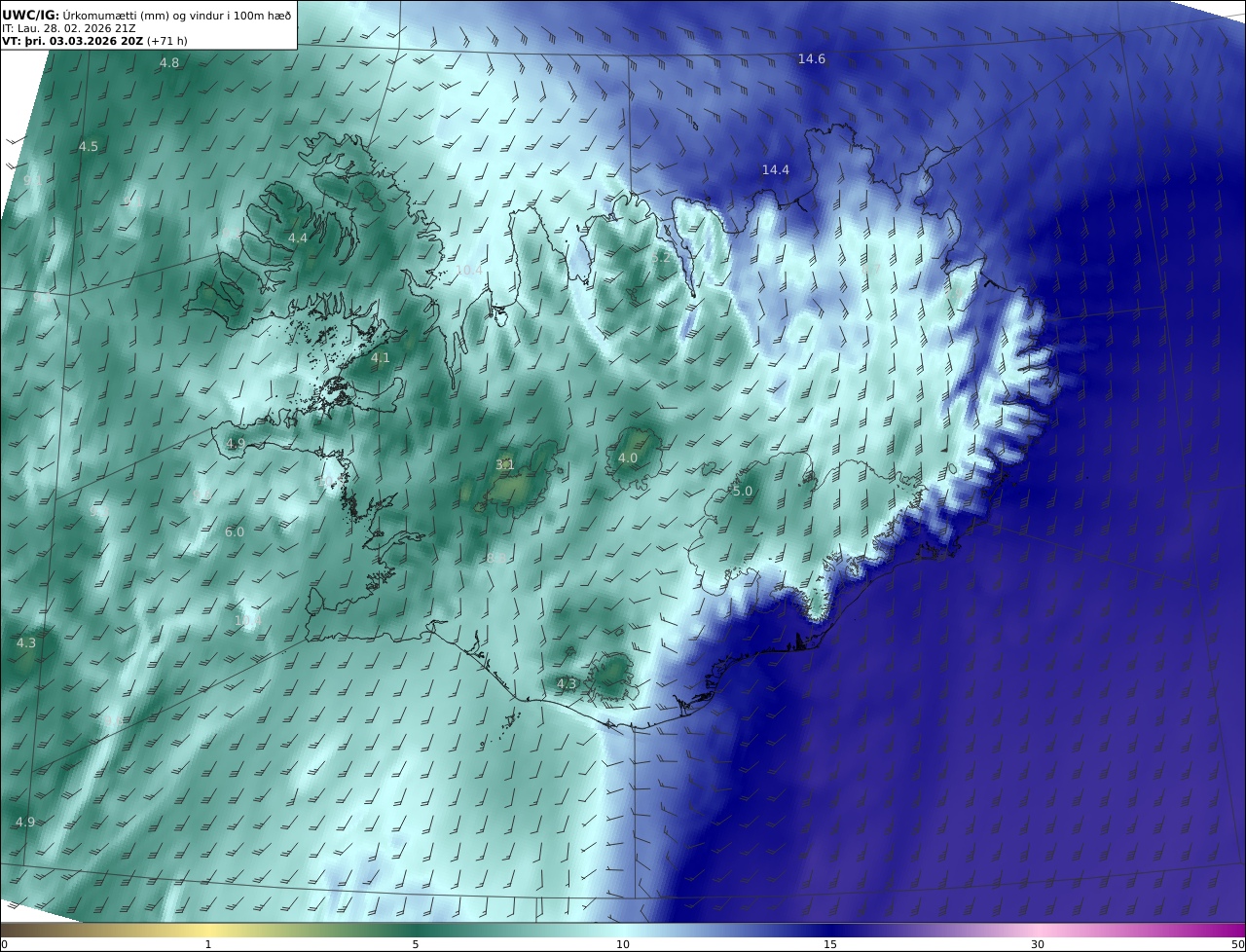Viewport: 1246px width, 952px height.
Task: Click the UWC/IG chart title text
Action: click(x=146, y=15)
